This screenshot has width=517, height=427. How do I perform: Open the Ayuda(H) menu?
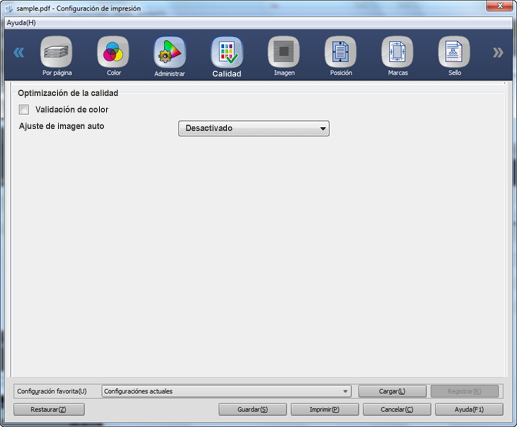21,23
